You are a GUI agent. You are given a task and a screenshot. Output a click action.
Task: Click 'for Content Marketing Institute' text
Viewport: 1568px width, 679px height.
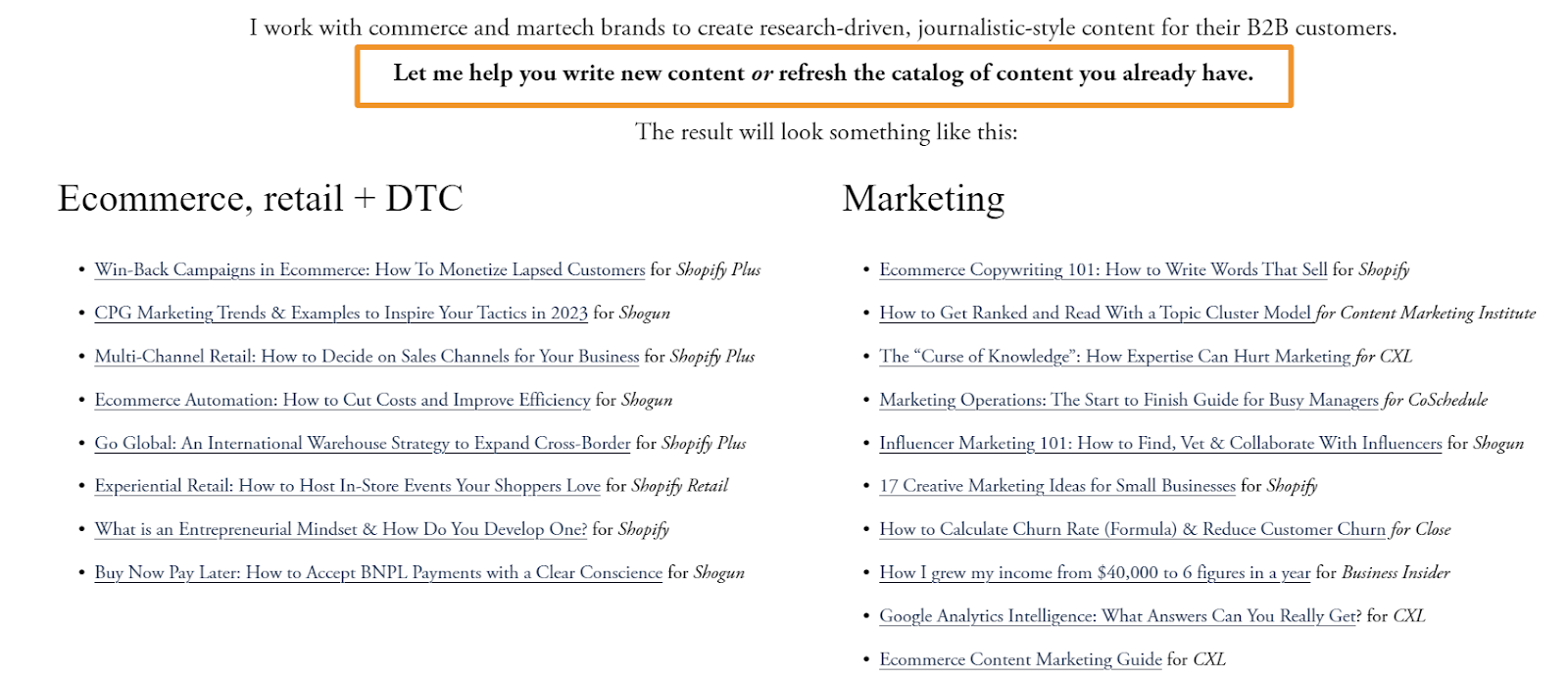click(1426, 313)
